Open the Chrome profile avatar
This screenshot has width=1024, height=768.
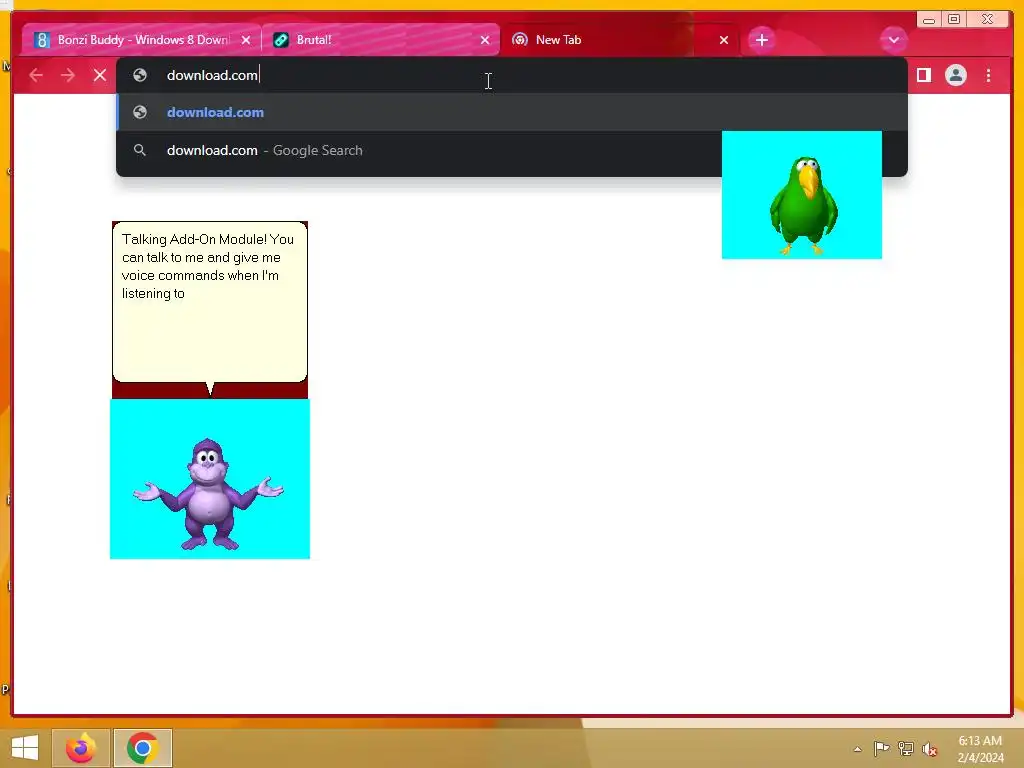955,75
